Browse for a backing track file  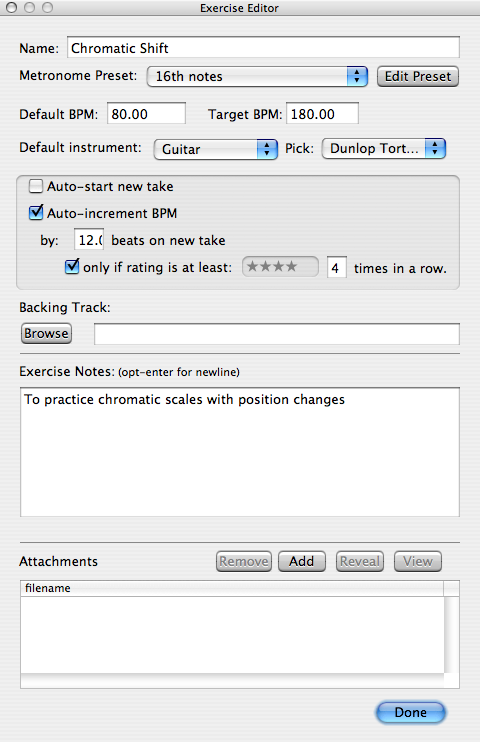(x=46, y=334)
